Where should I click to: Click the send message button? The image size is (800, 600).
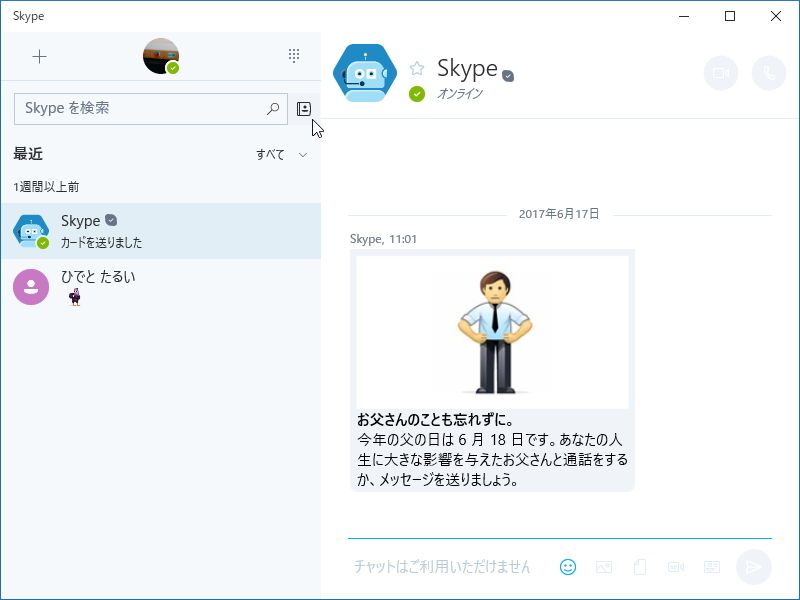[753, 566]
